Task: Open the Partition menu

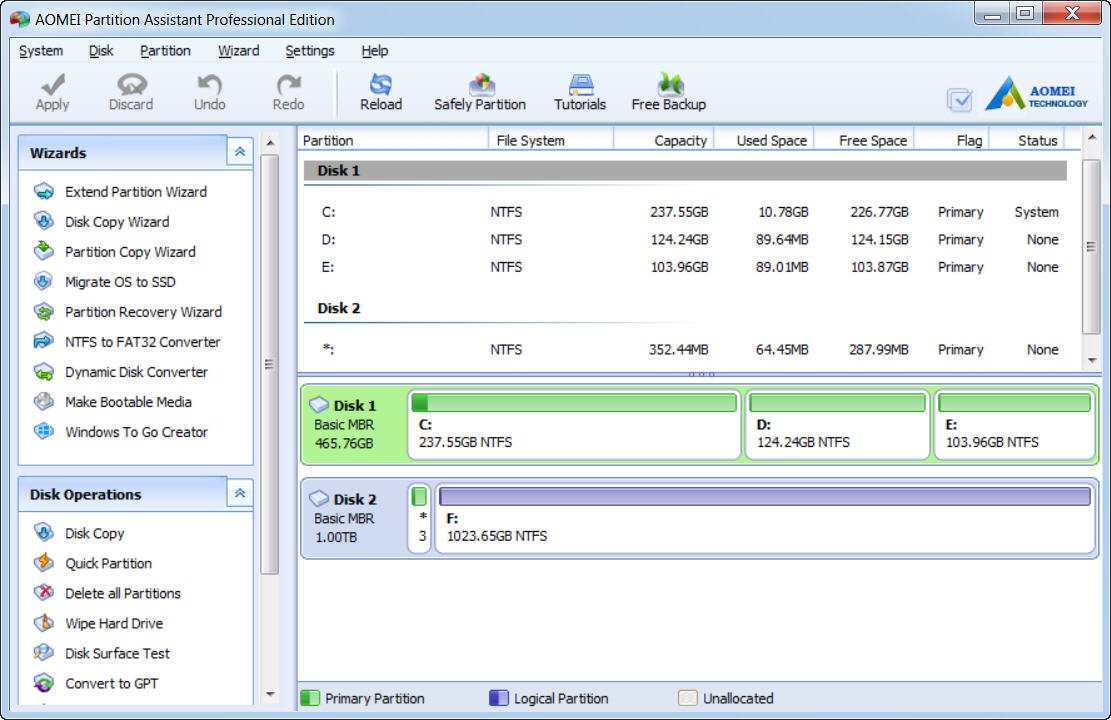Action: pyautogui.click(x=165, y=51)
